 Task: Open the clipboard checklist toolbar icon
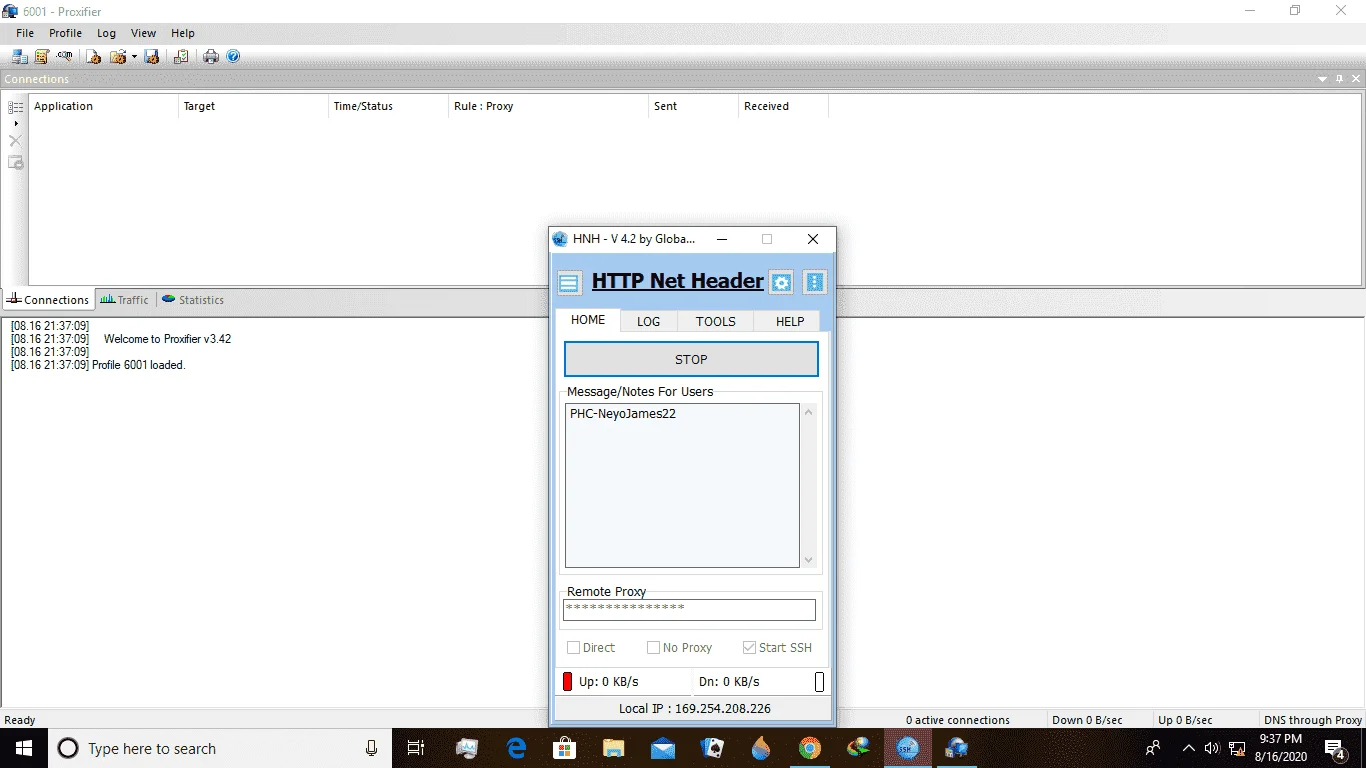pyautogui.click(x=181, y=57)
